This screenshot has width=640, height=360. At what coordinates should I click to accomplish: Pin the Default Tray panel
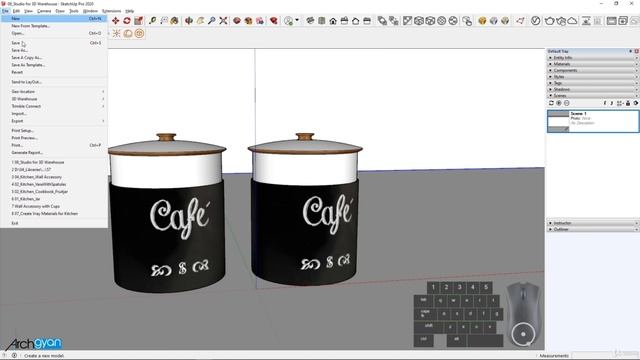(x=631, y=51)
